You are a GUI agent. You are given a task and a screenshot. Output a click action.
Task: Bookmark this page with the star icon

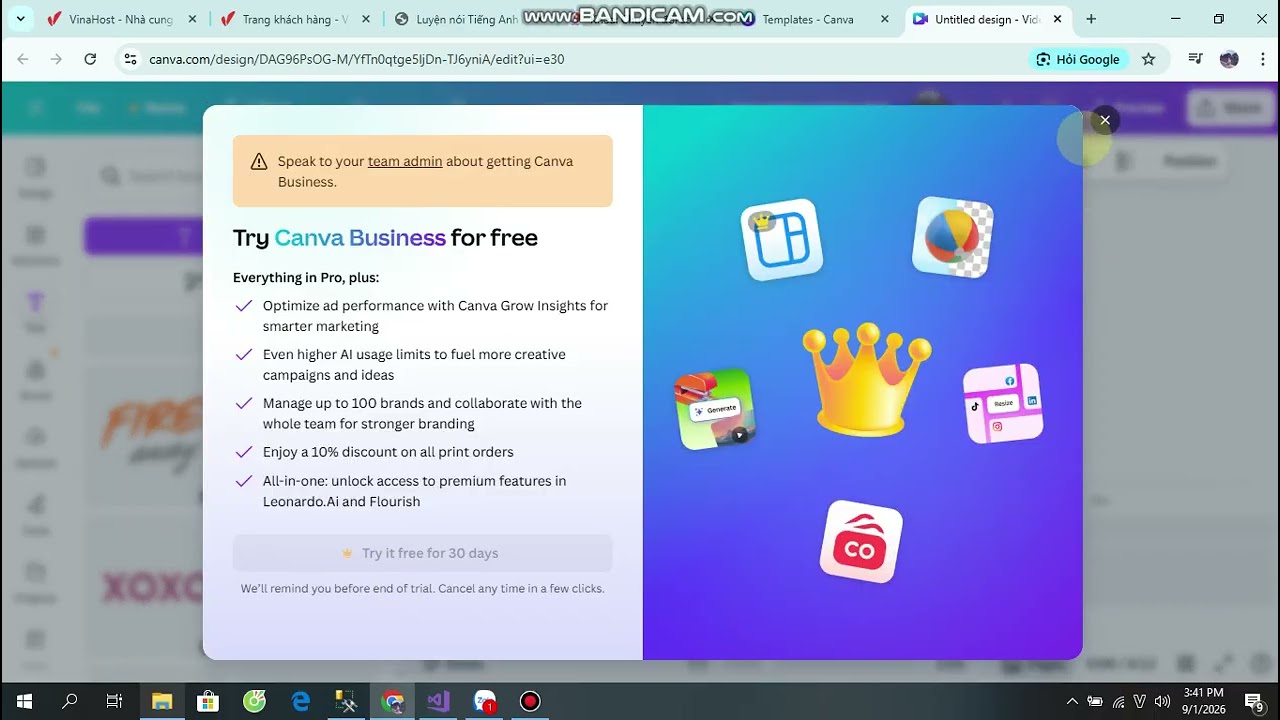1148,59
